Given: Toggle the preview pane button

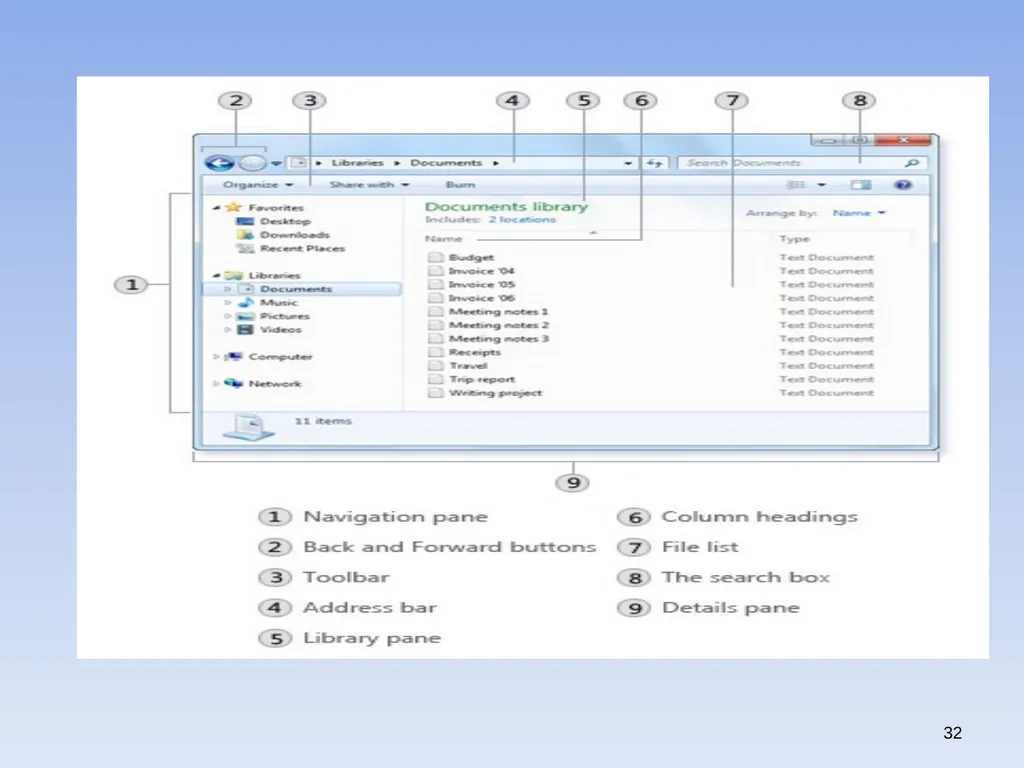Looking at the screenshot, I should 861,185.
